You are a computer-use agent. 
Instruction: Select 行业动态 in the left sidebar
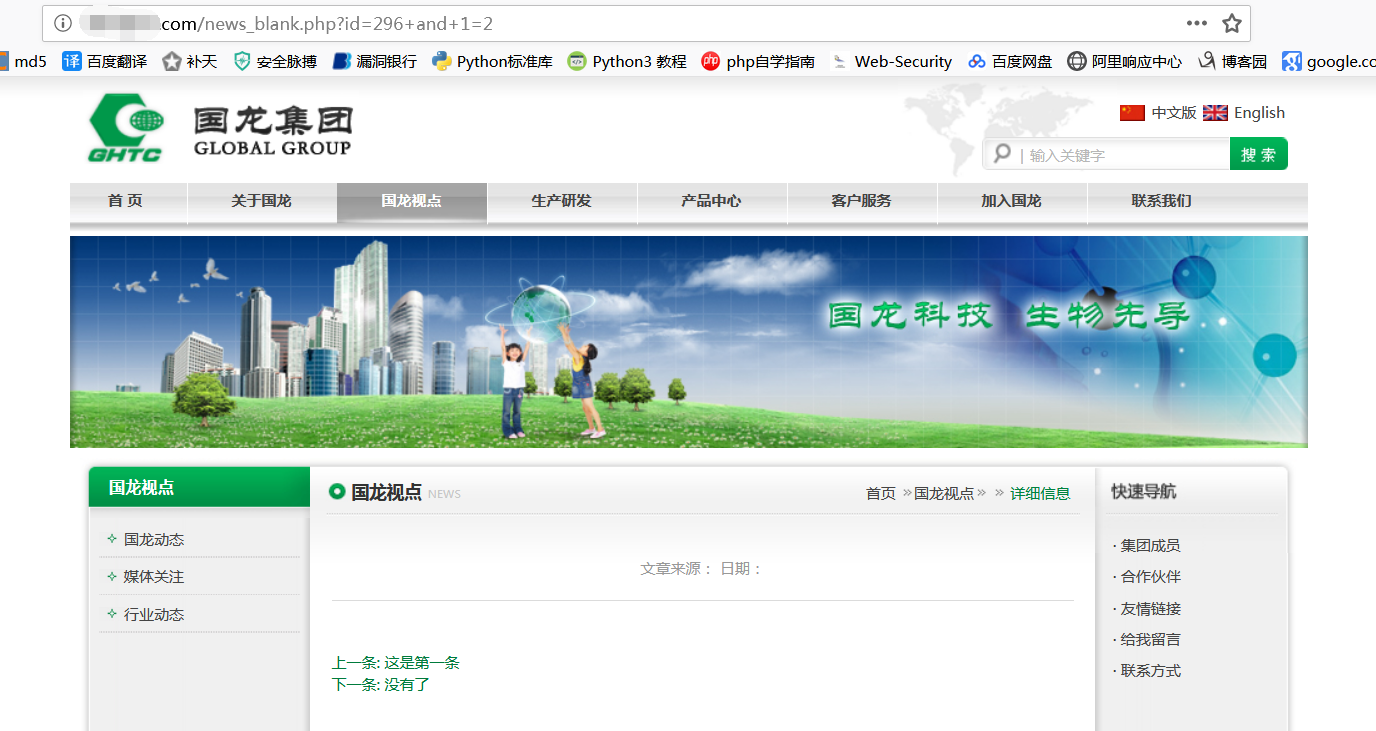pyautogui.click(x=154, y=614)
